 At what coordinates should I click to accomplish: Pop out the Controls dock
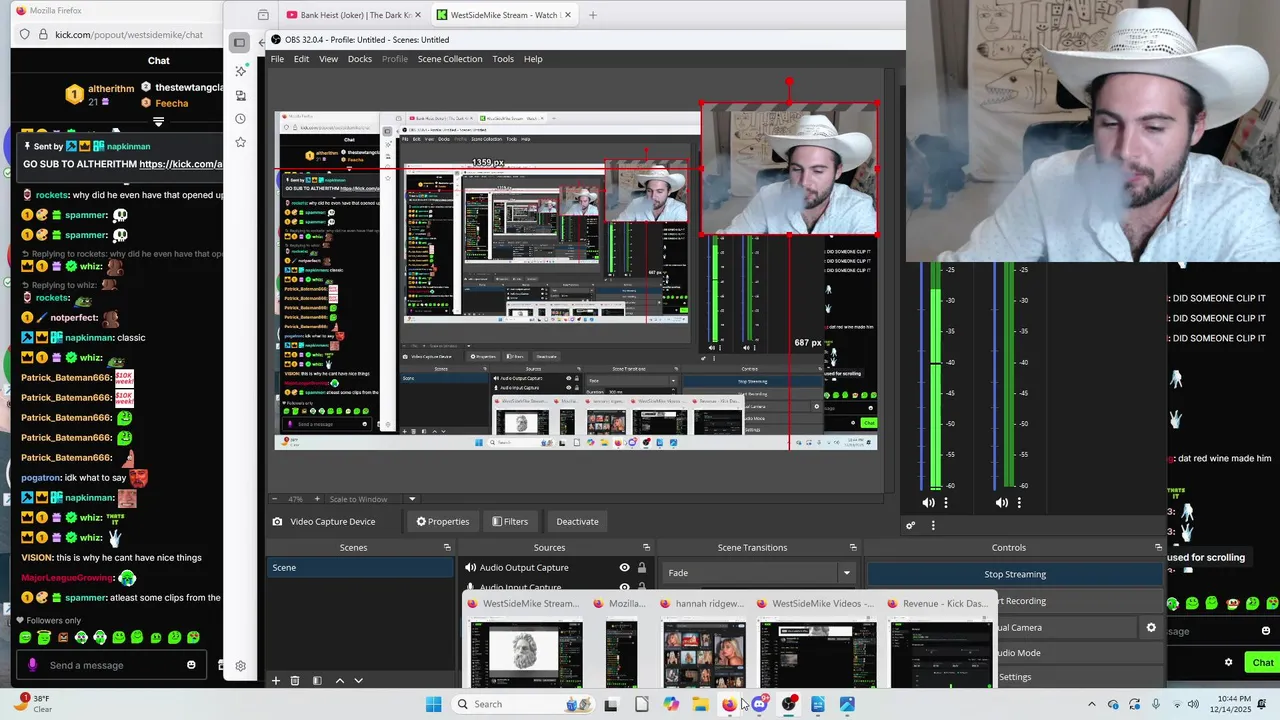click(x=1158, y=547)
